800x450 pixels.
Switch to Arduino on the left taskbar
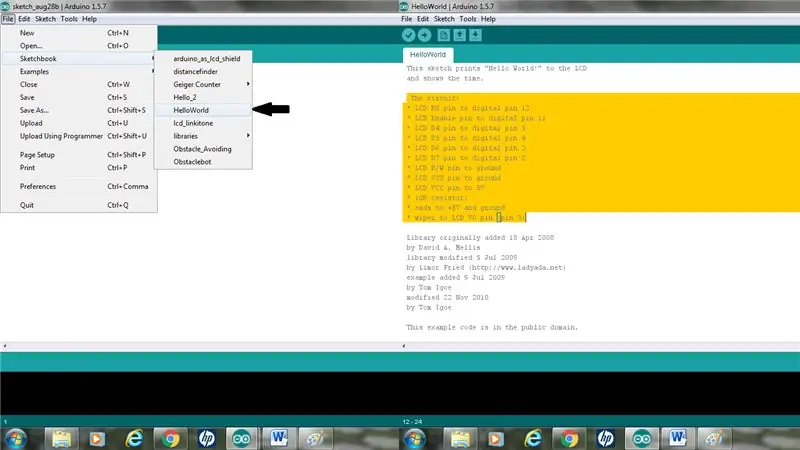(x=242, y=439)
